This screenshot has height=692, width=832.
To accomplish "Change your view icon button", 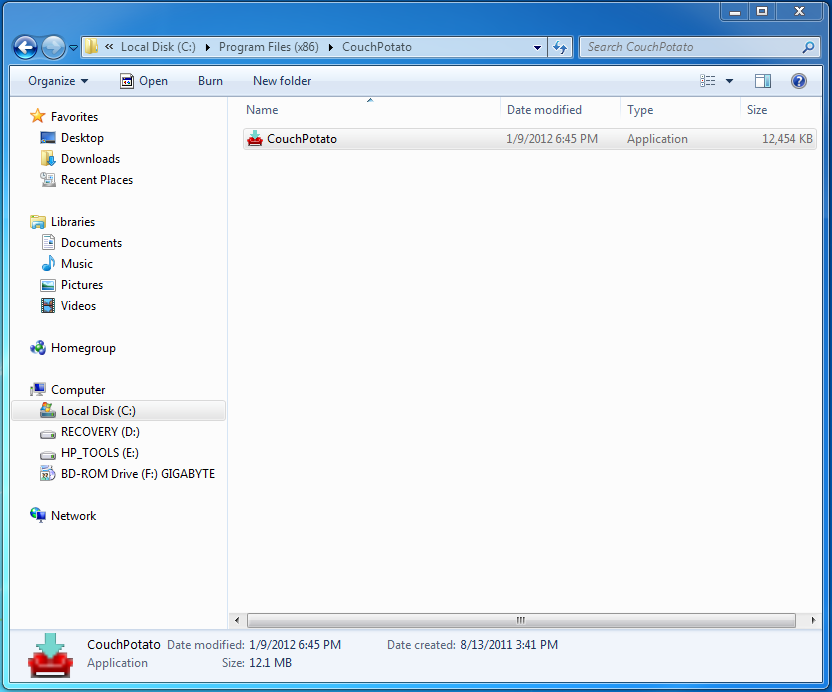I will pos(707,81).
